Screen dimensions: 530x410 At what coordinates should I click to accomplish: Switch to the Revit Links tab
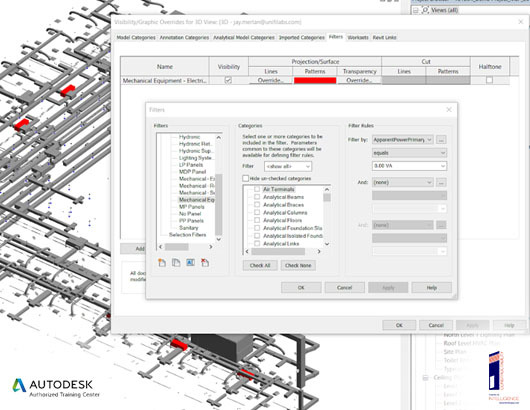[384, 38]
